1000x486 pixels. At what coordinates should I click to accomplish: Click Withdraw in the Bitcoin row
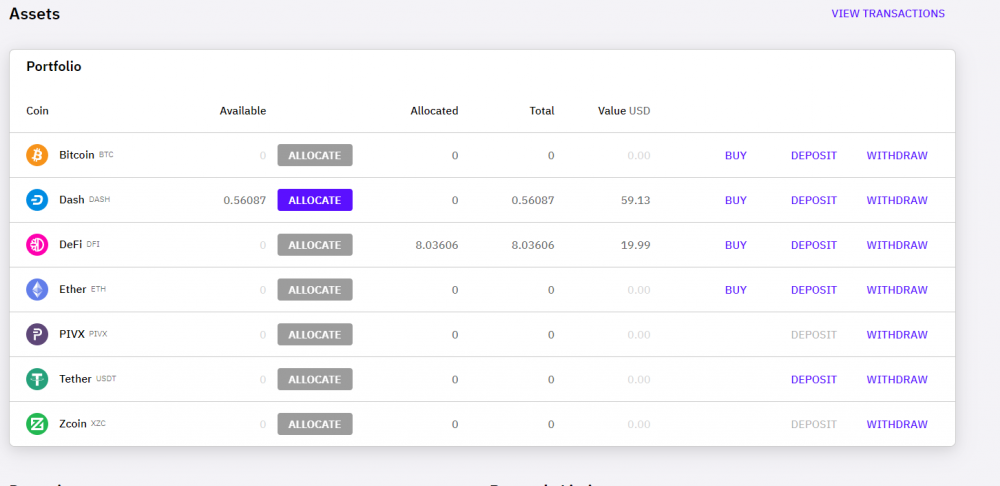[x=896, y=156]
